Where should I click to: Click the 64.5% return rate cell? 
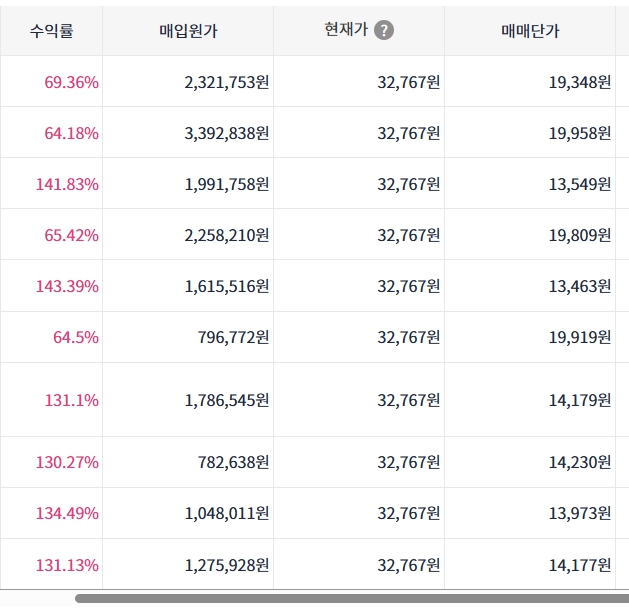(76, 337)
